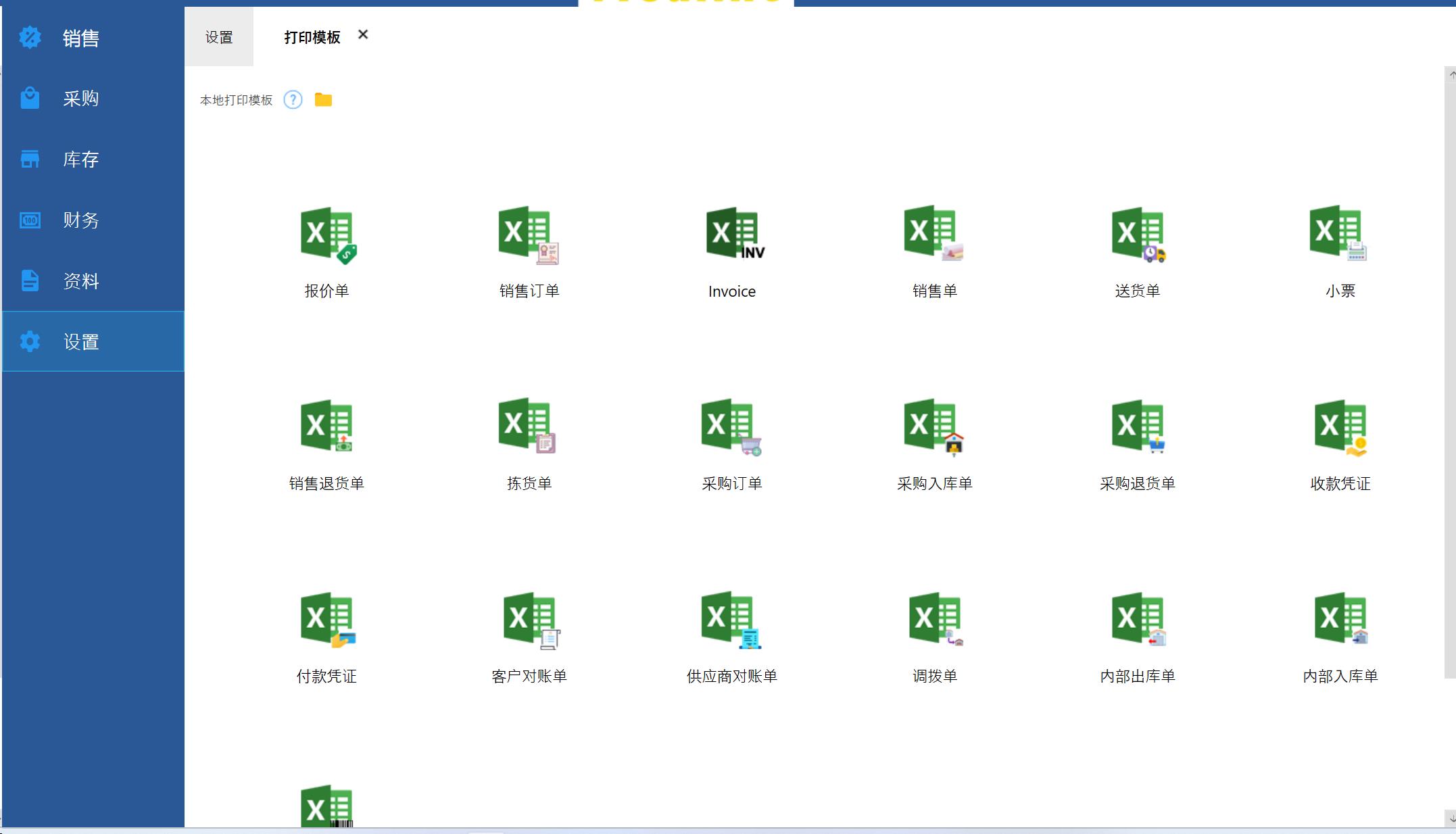This screenshot has height=834, width=1456.
Task: Click the 库存 store sidebar icon
Action: [x=30, y=159]
